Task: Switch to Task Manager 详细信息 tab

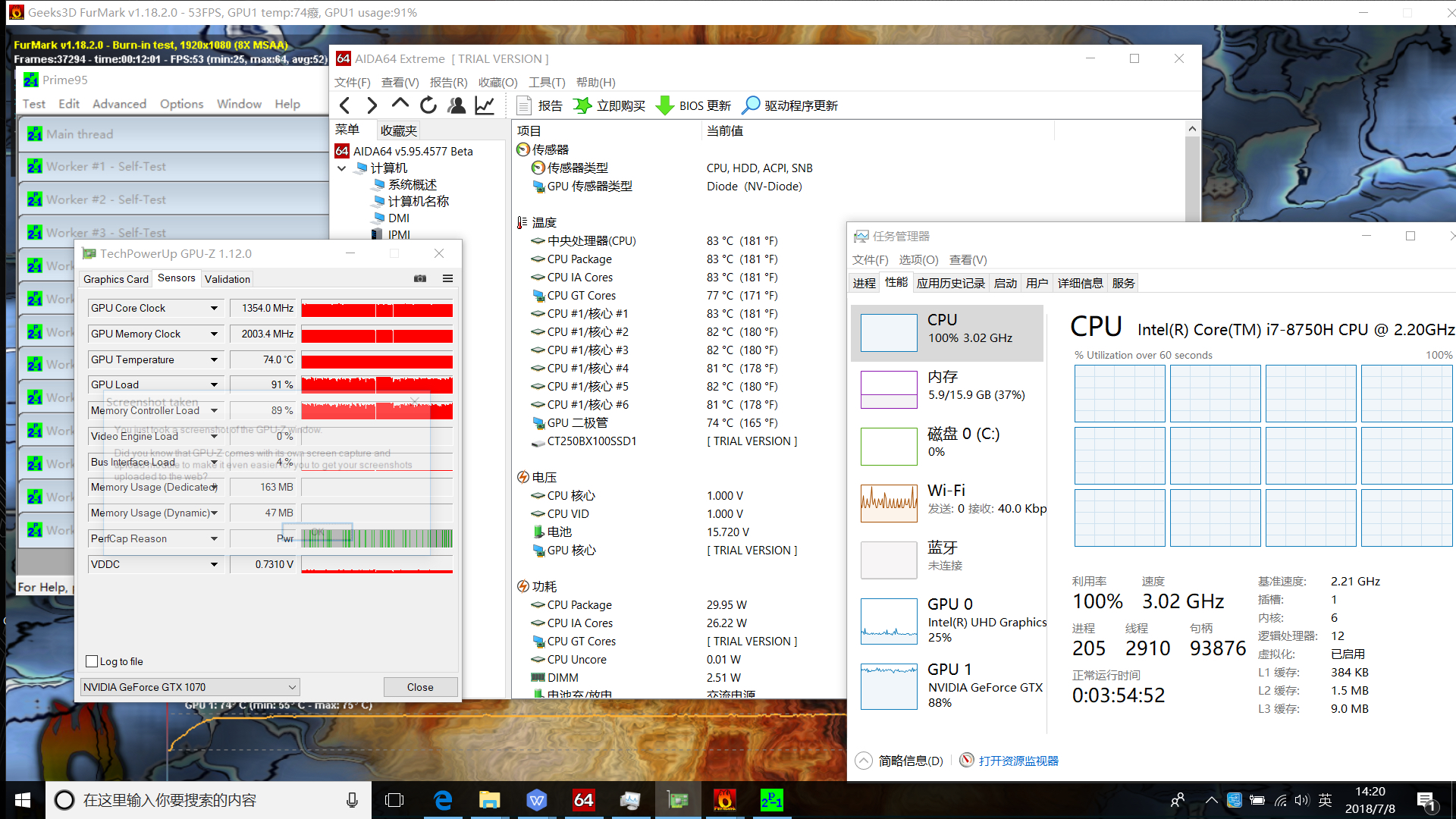Action: point(1080,283)
